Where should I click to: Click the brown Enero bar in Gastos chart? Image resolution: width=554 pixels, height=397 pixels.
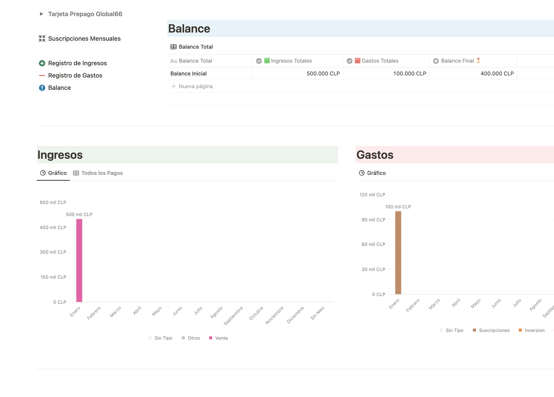[x=398, y=253]
